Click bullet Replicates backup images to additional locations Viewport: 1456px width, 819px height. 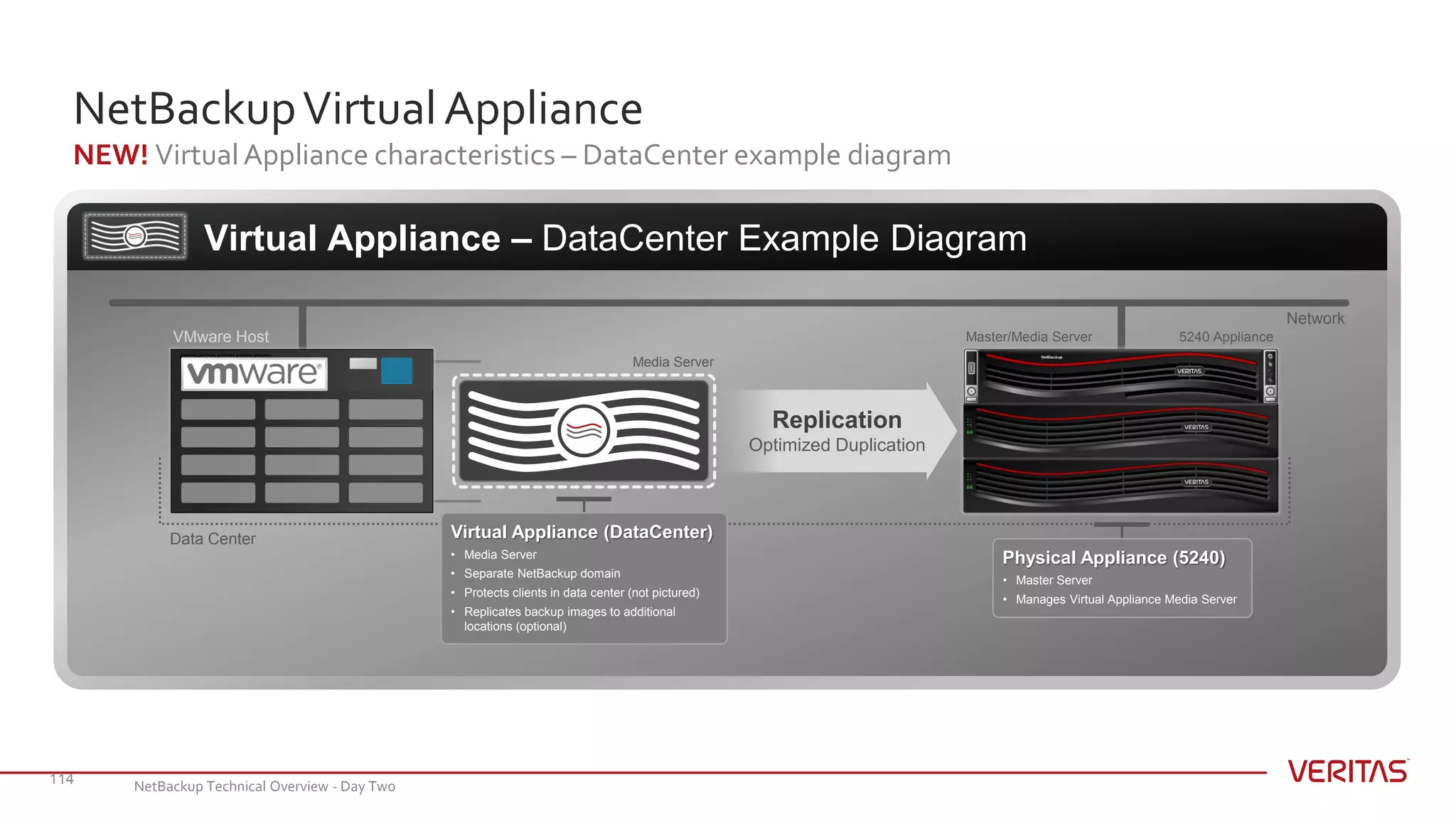[x=569, y=619]
